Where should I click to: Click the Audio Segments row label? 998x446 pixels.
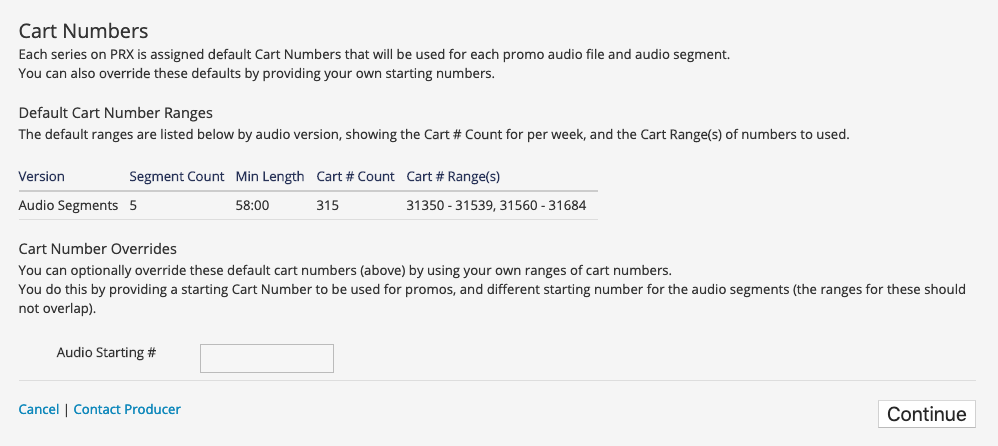tap(68, 206)
